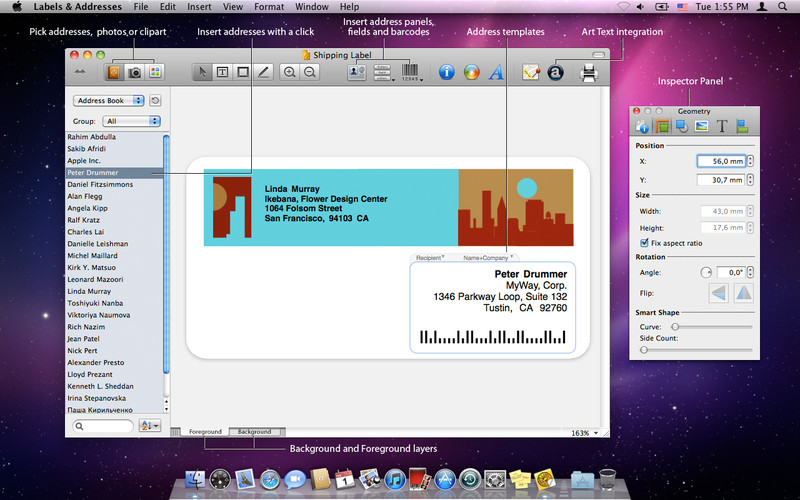Open the Format menu
800x500 pixels.
(269, 7)
